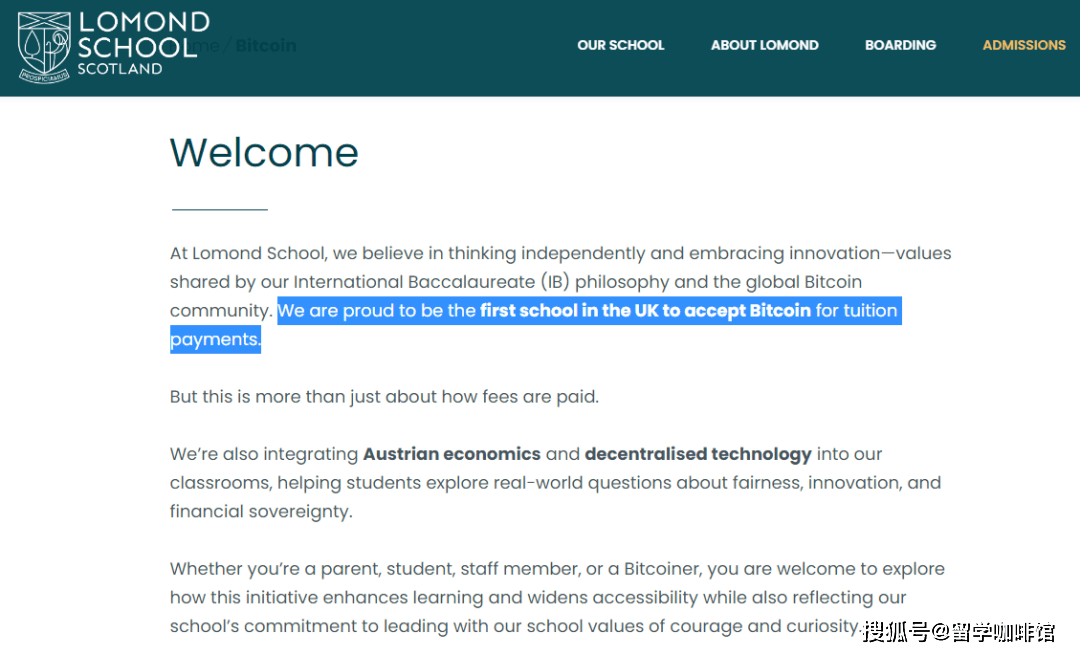Click the 'But this is more than' sentence
1080x655 pixels.
(384, 397)
